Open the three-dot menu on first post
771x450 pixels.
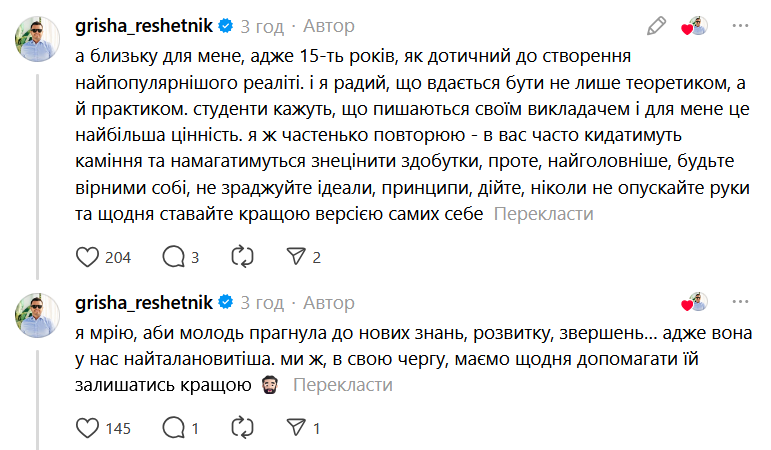tap(741, 26)
